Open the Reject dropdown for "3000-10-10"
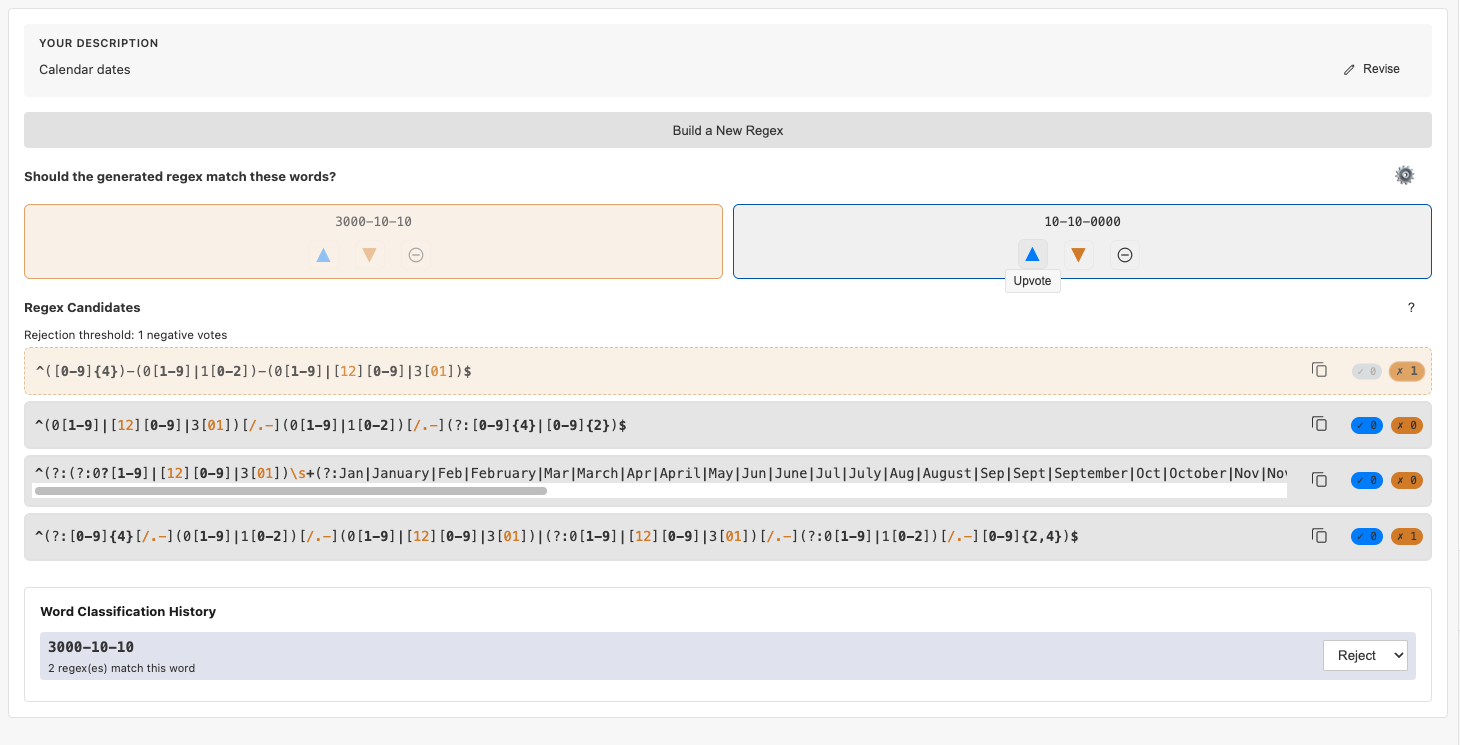The width and height of the screenshot is (1460, 745). 1365,655
